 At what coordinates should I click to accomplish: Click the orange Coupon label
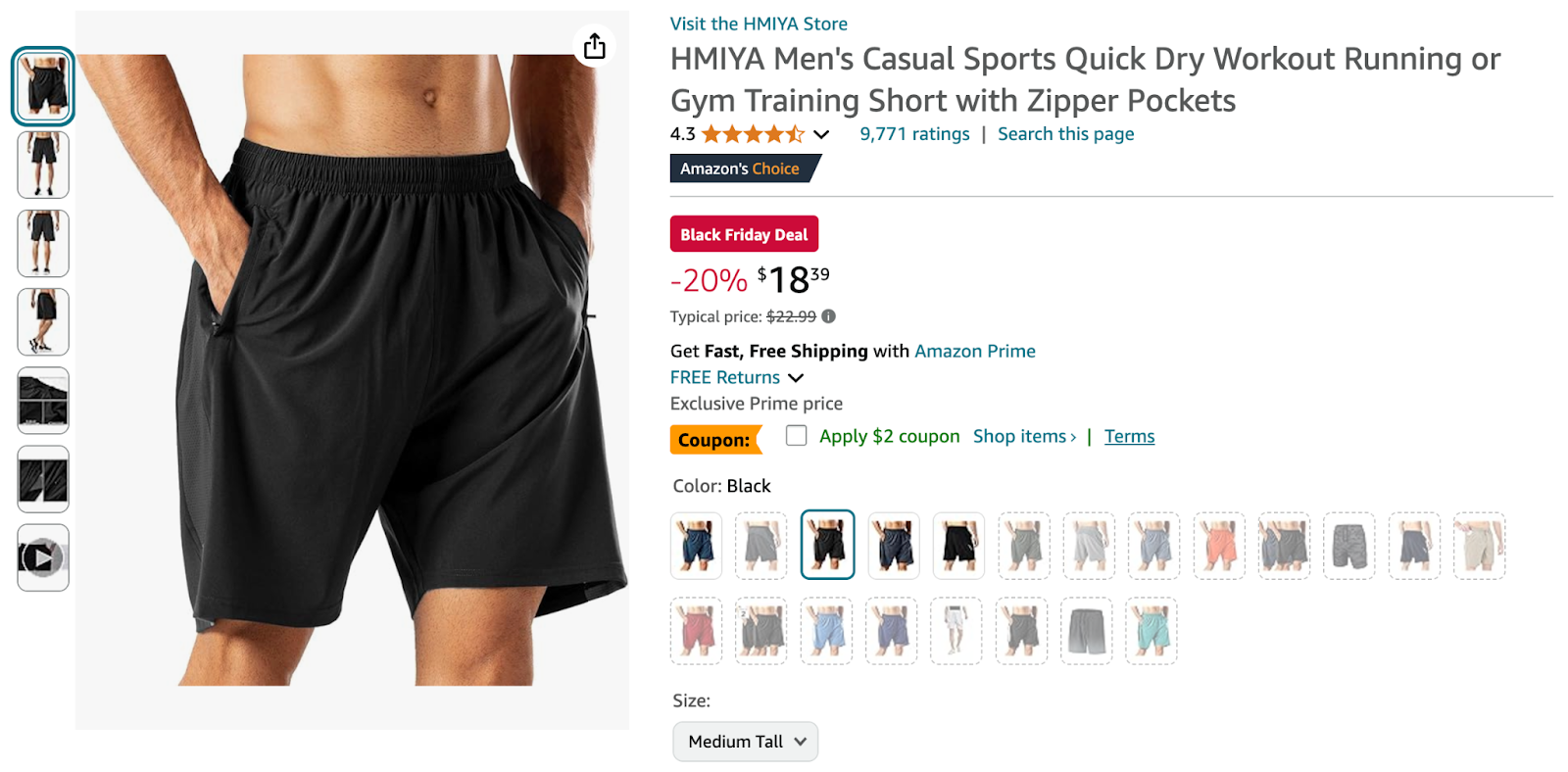pyautogui.click(x=714, y=440)
